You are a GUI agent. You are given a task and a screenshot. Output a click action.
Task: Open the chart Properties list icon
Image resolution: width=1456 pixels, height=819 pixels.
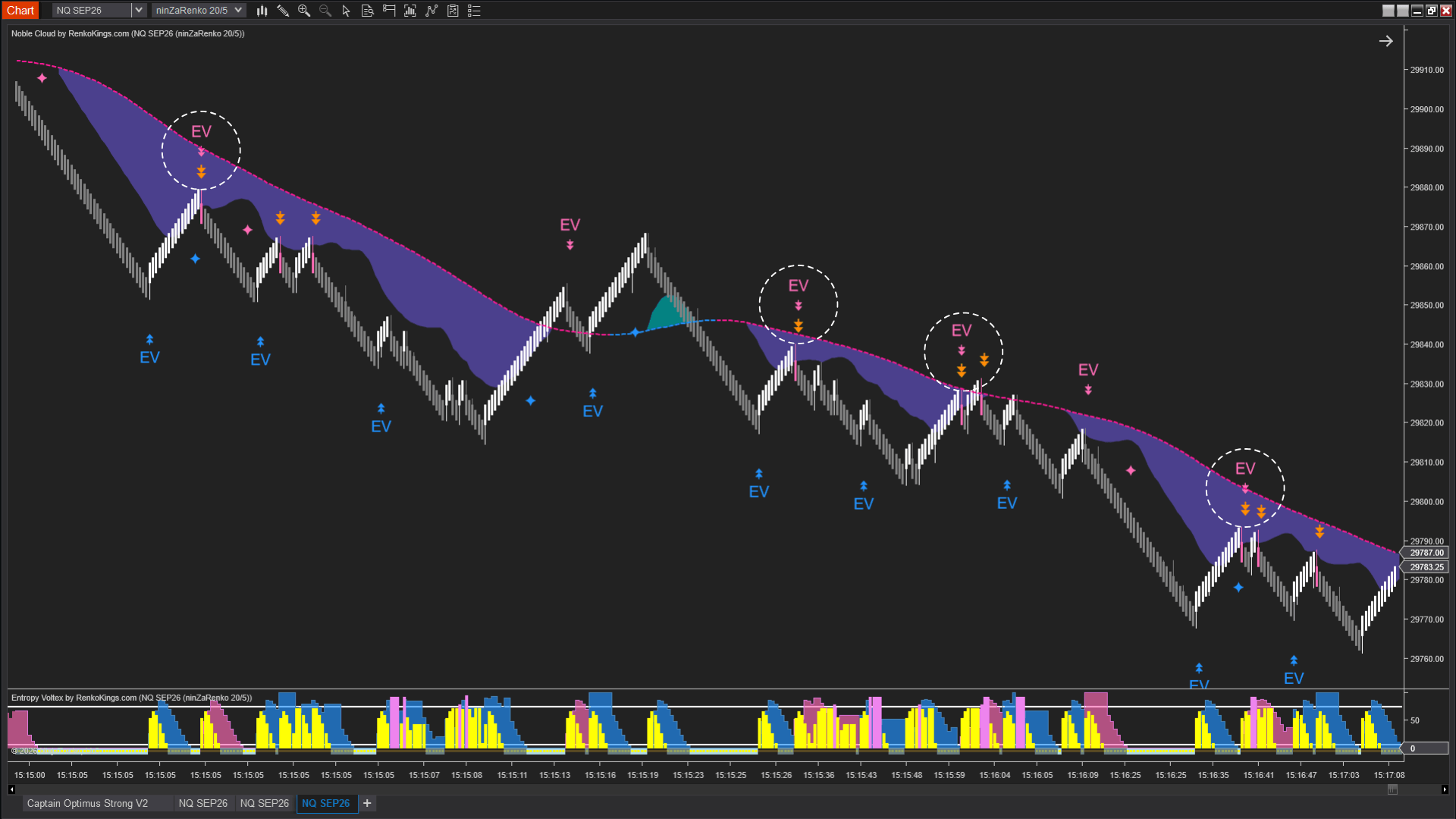click(x=474, y=11)
